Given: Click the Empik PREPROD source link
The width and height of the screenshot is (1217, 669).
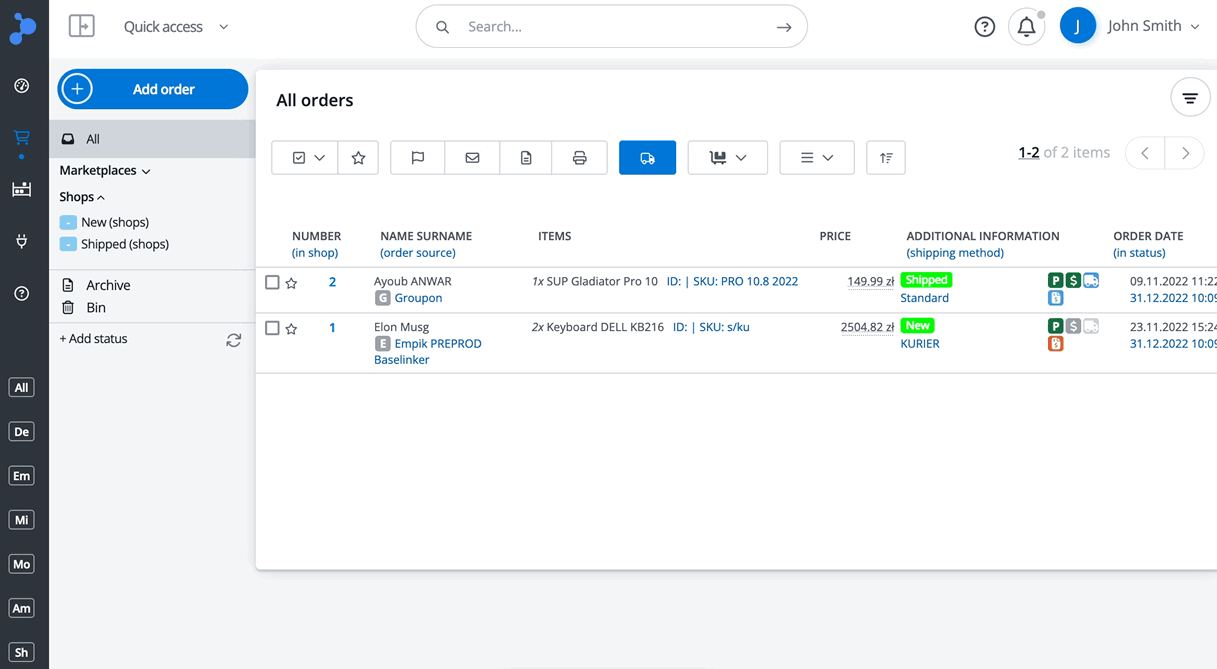Looking at the screenshot, I should (438, 344).
